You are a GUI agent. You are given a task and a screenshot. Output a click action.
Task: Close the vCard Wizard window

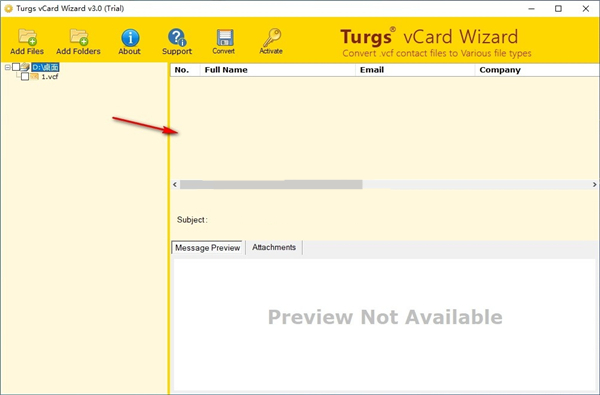pos(585,8)
